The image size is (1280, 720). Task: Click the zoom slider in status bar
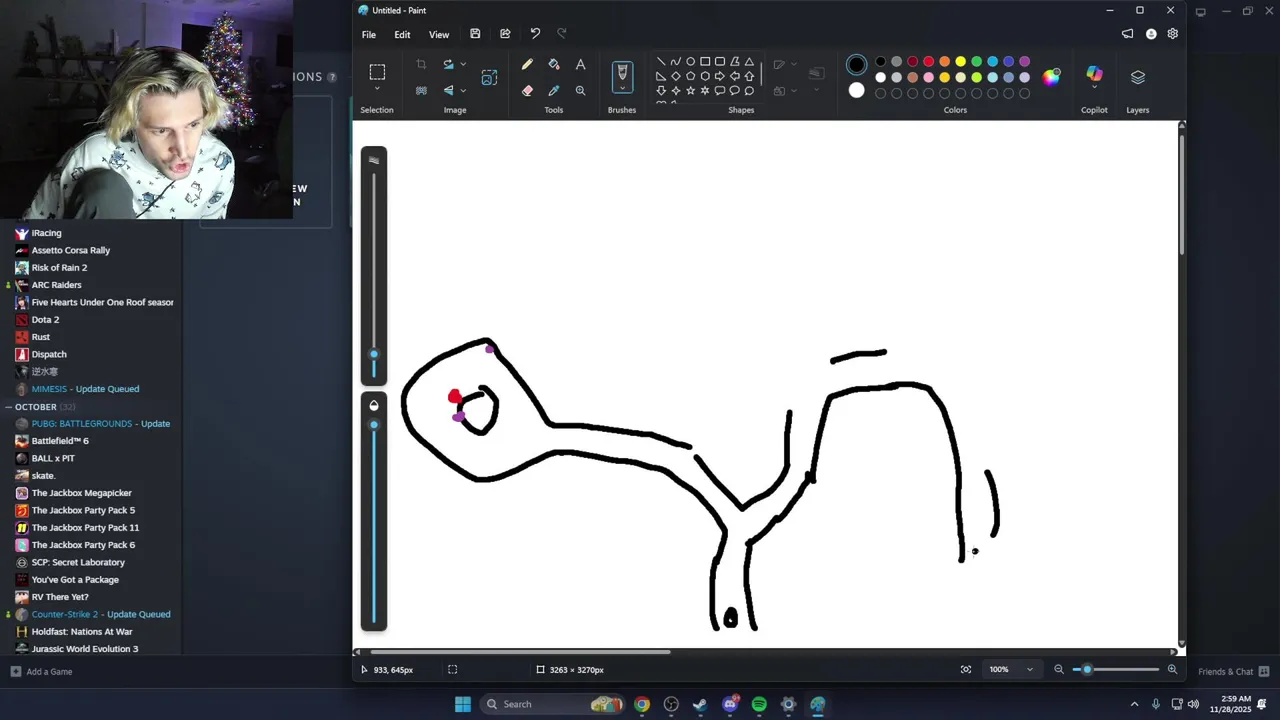tap(1115, 670)
